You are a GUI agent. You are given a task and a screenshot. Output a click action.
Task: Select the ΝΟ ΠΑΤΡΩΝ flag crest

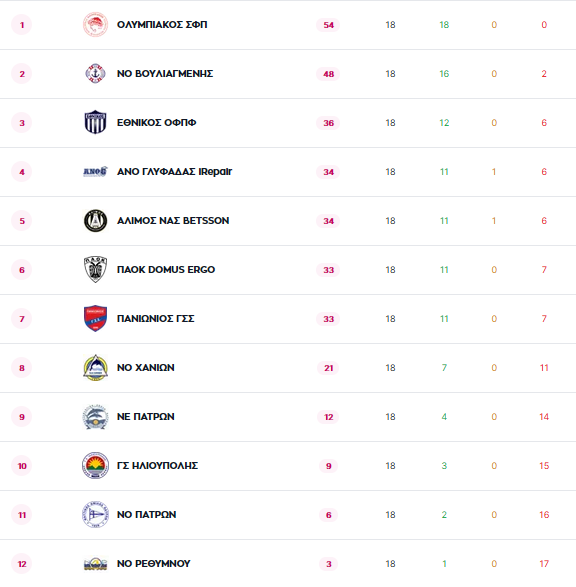coord(95,515)
